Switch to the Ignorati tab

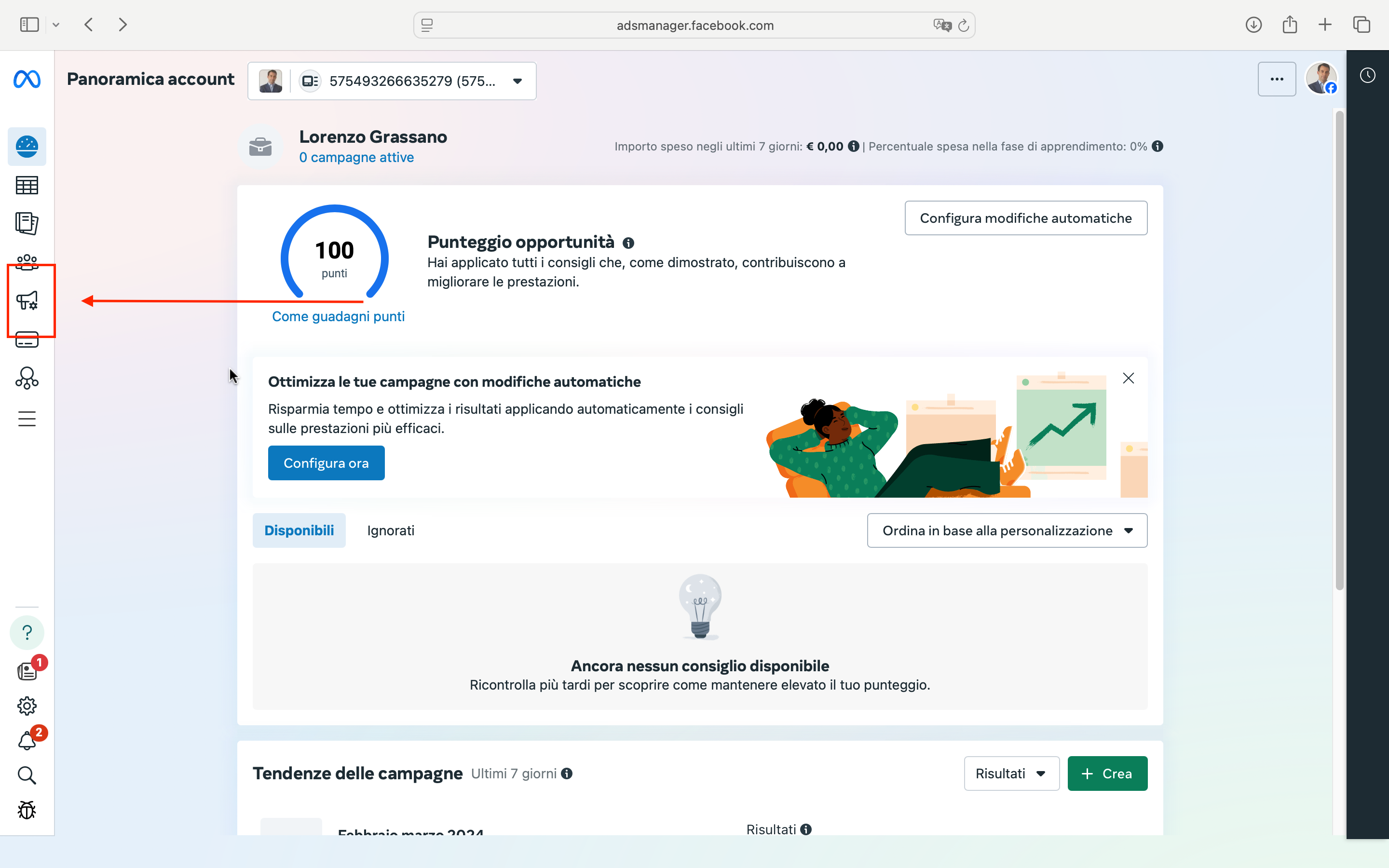tap(390, 530)
